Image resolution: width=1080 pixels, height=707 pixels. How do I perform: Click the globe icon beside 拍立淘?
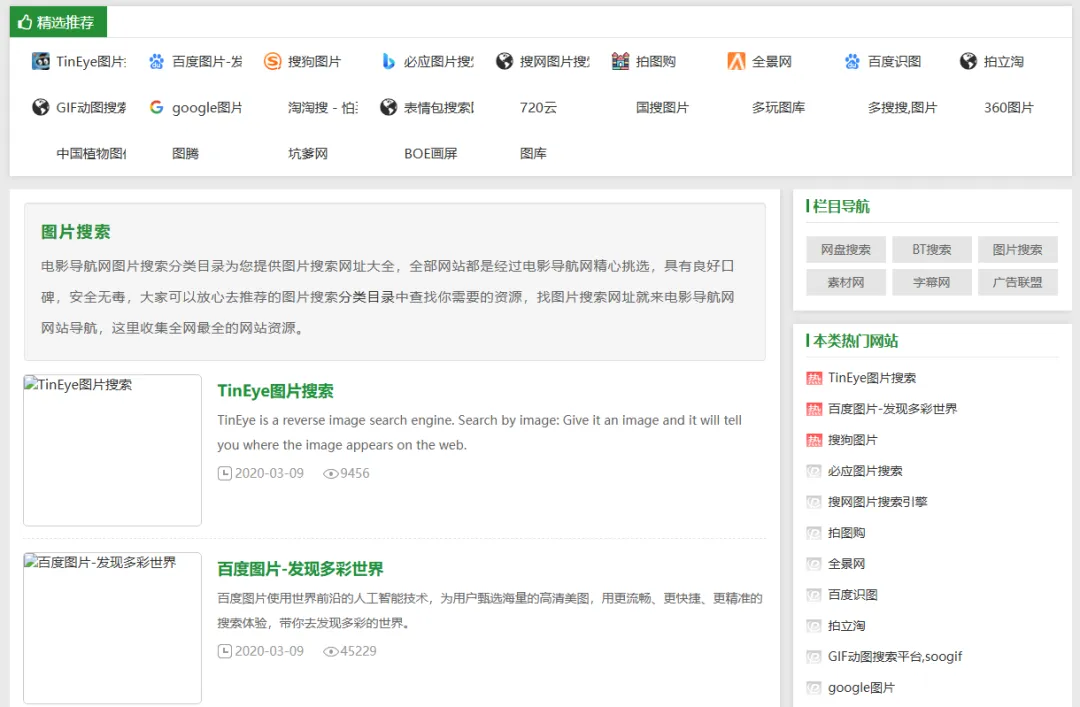tap(968, 61)
